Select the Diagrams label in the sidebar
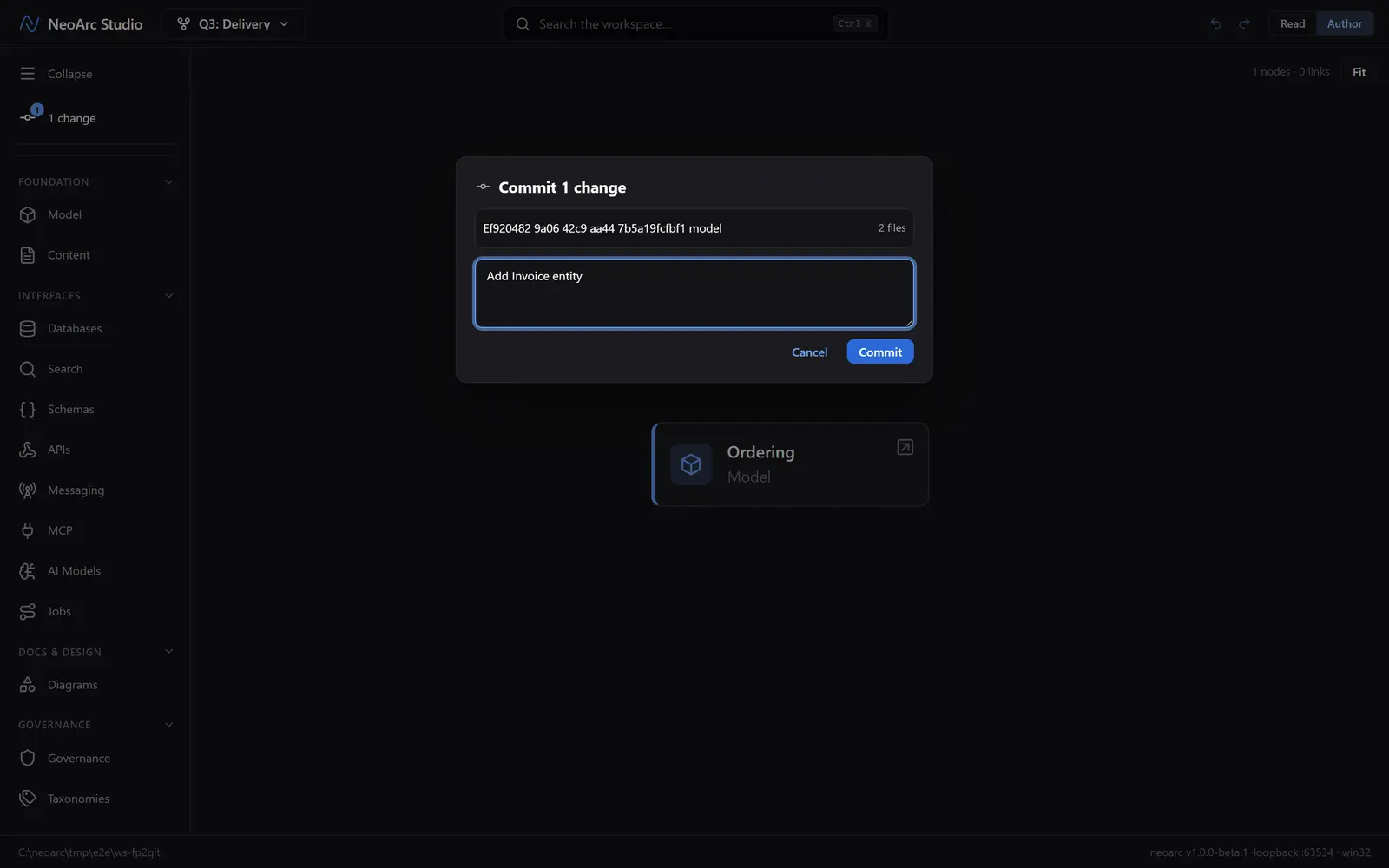 pyautogui.click(x=72, y=685)
